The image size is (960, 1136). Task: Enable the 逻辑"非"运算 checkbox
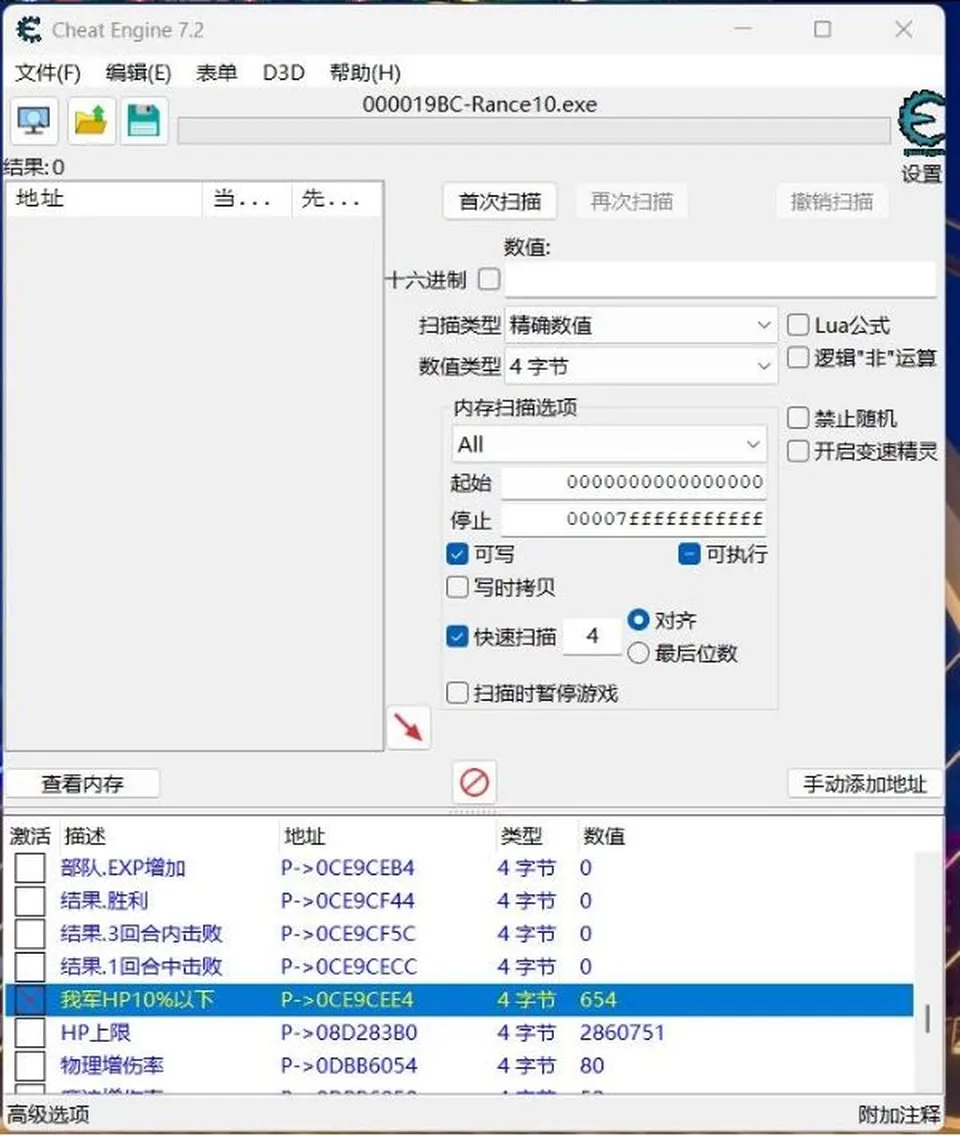[x=798, y=357]
